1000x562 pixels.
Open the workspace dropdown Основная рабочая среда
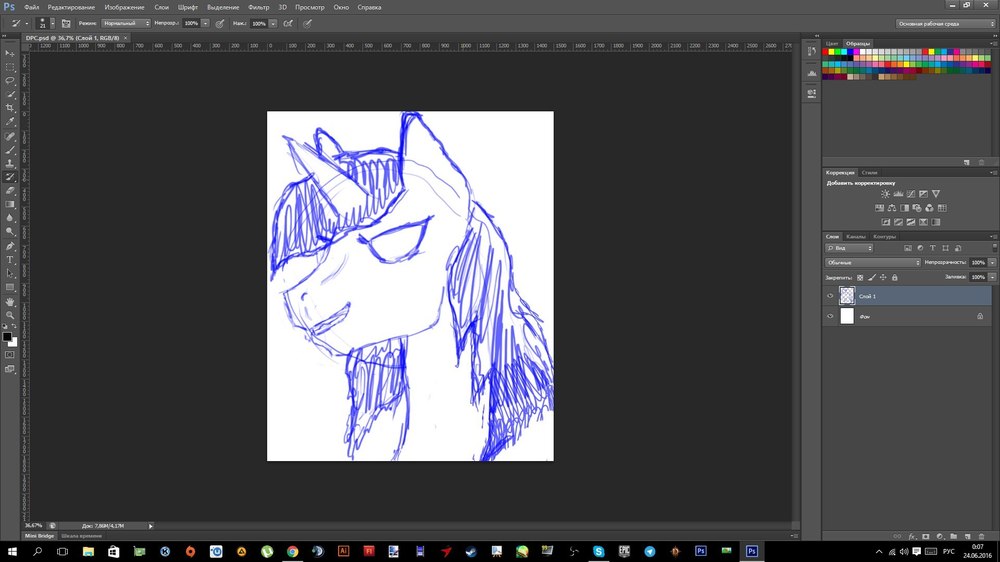click(945, 24)
